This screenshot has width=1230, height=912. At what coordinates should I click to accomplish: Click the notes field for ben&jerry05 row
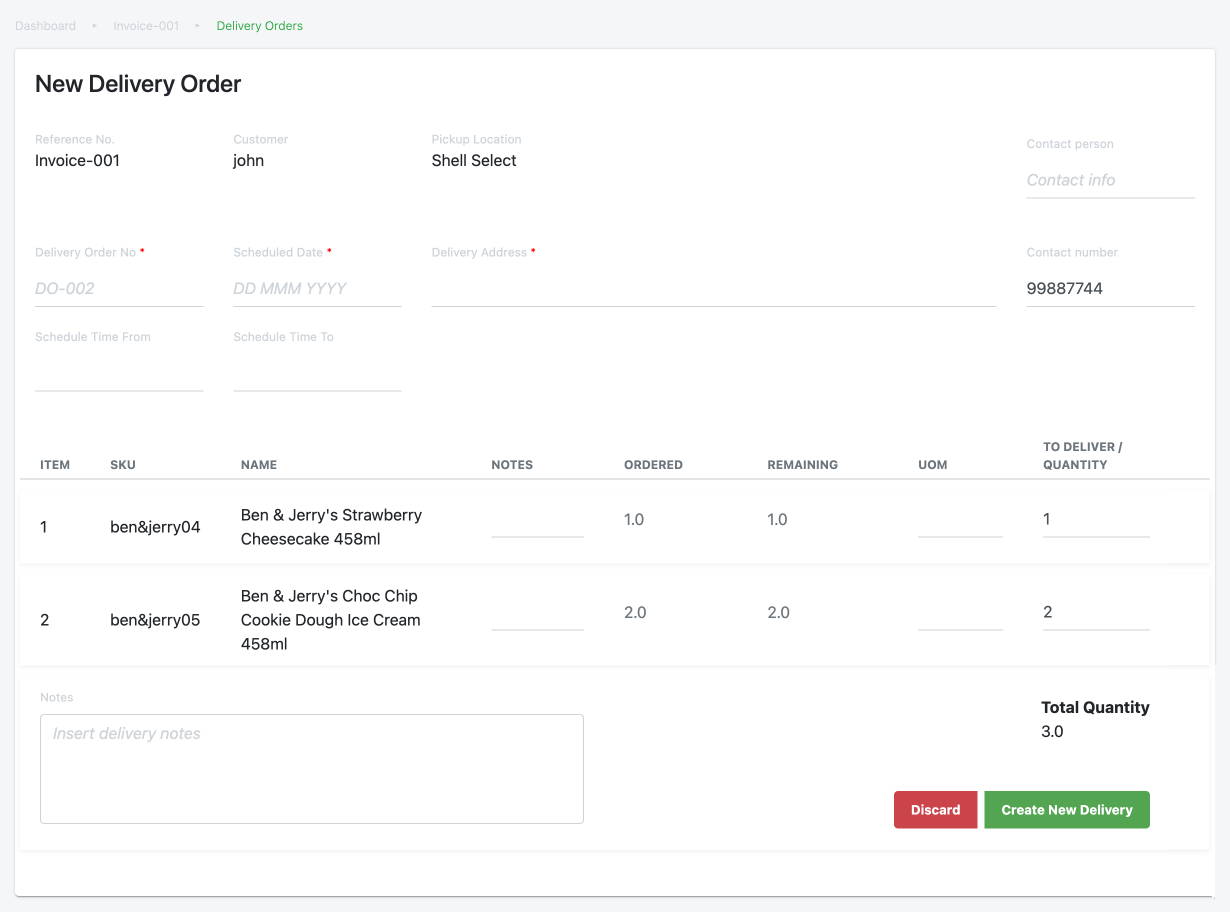click(537, 613)
